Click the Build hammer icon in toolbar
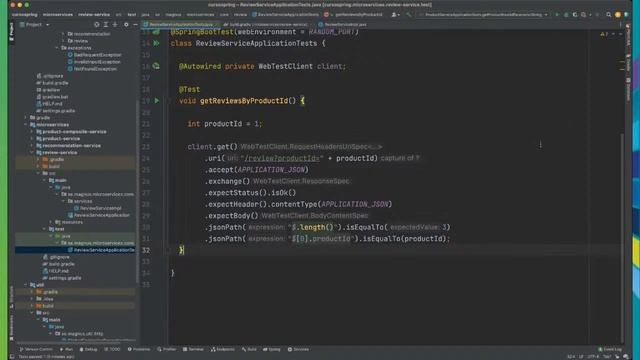The height and width of the screenshot is (360, 640). (x=408, y=15)
